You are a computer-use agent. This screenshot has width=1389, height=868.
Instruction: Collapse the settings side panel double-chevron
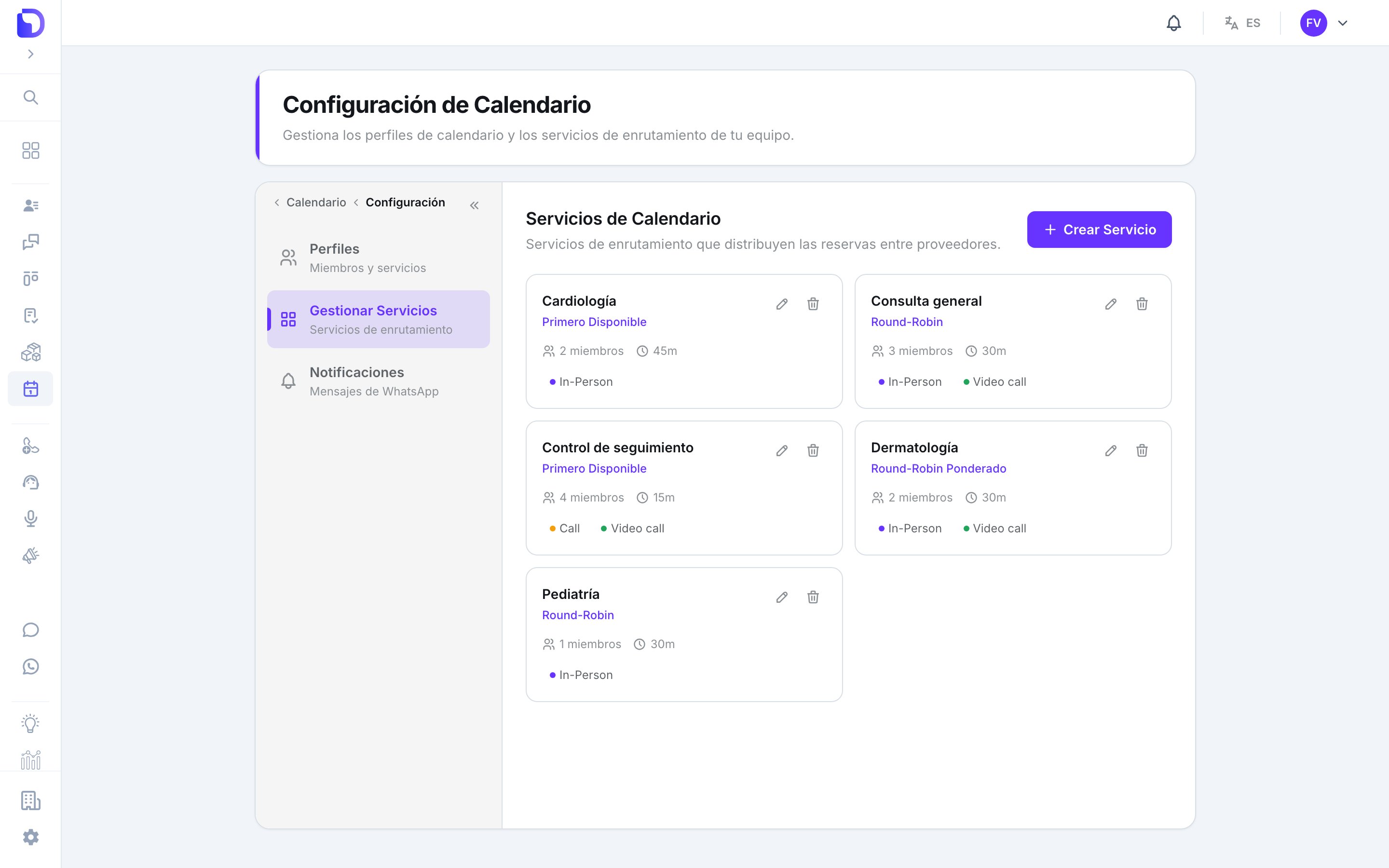[x=474, y=205]
